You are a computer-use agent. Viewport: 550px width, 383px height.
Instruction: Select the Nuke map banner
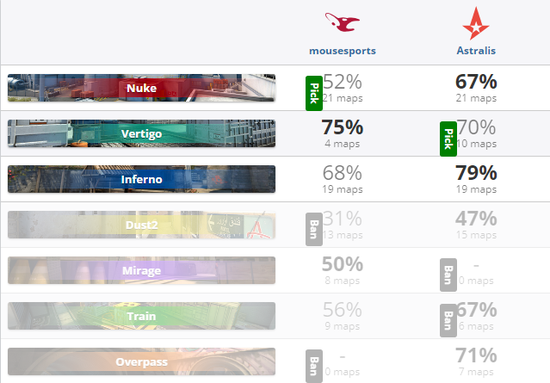[141, 88]
